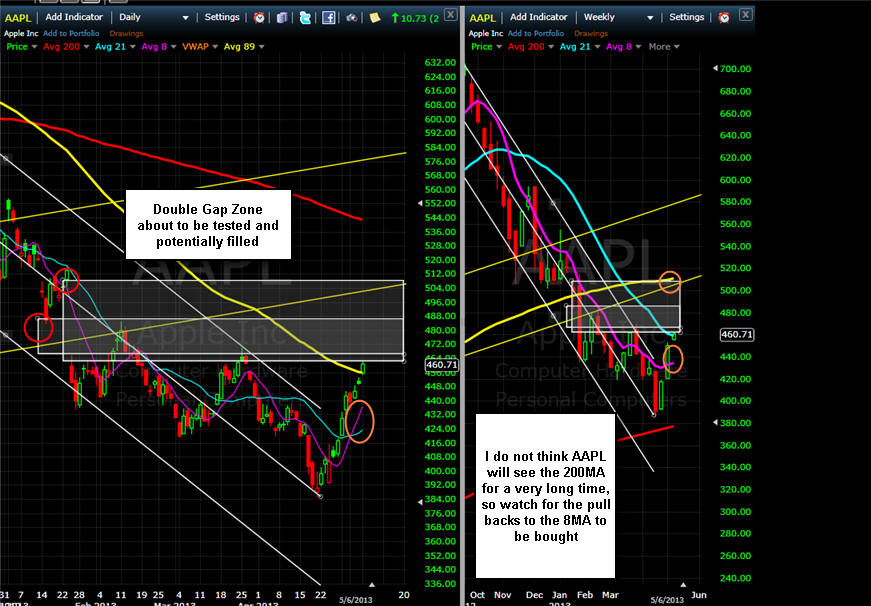
Task: Click the 460.71 price label on Weekly axis
Action: tap(737, 334)
